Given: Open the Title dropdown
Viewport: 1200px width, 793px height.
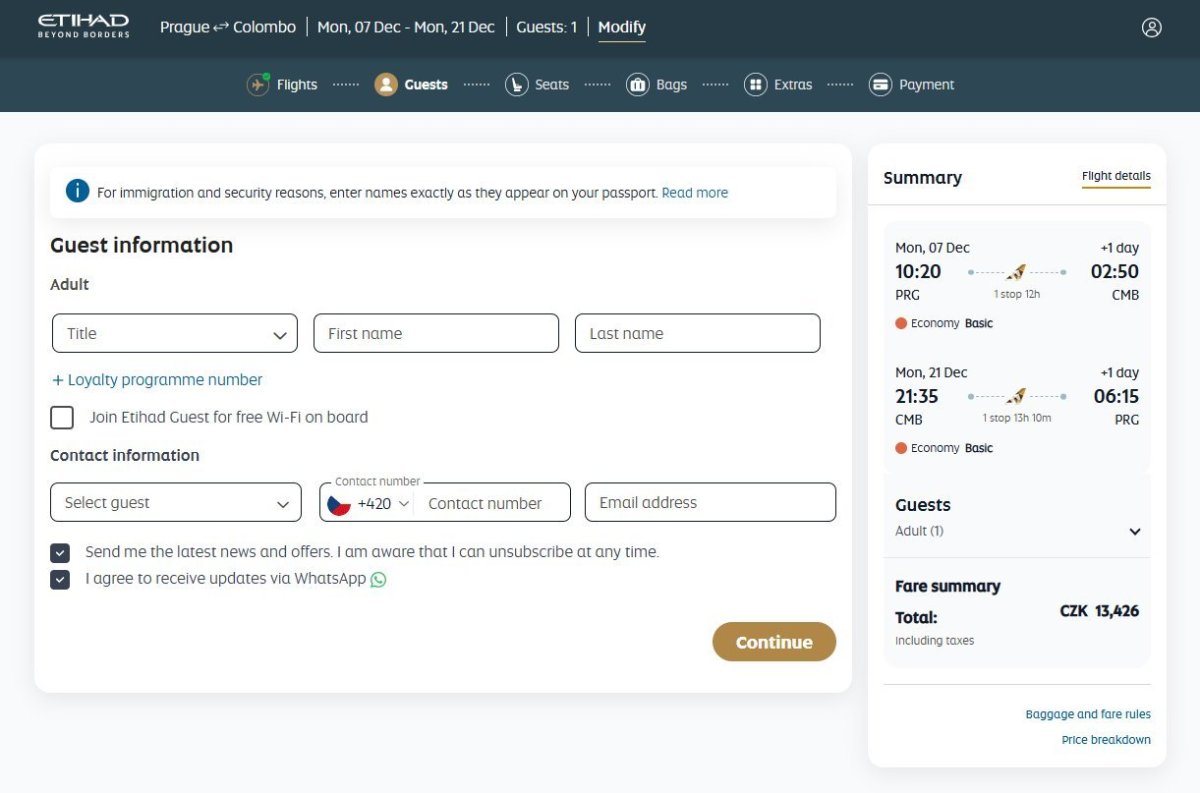Looking at the screenshot, I should pos(175,333).
